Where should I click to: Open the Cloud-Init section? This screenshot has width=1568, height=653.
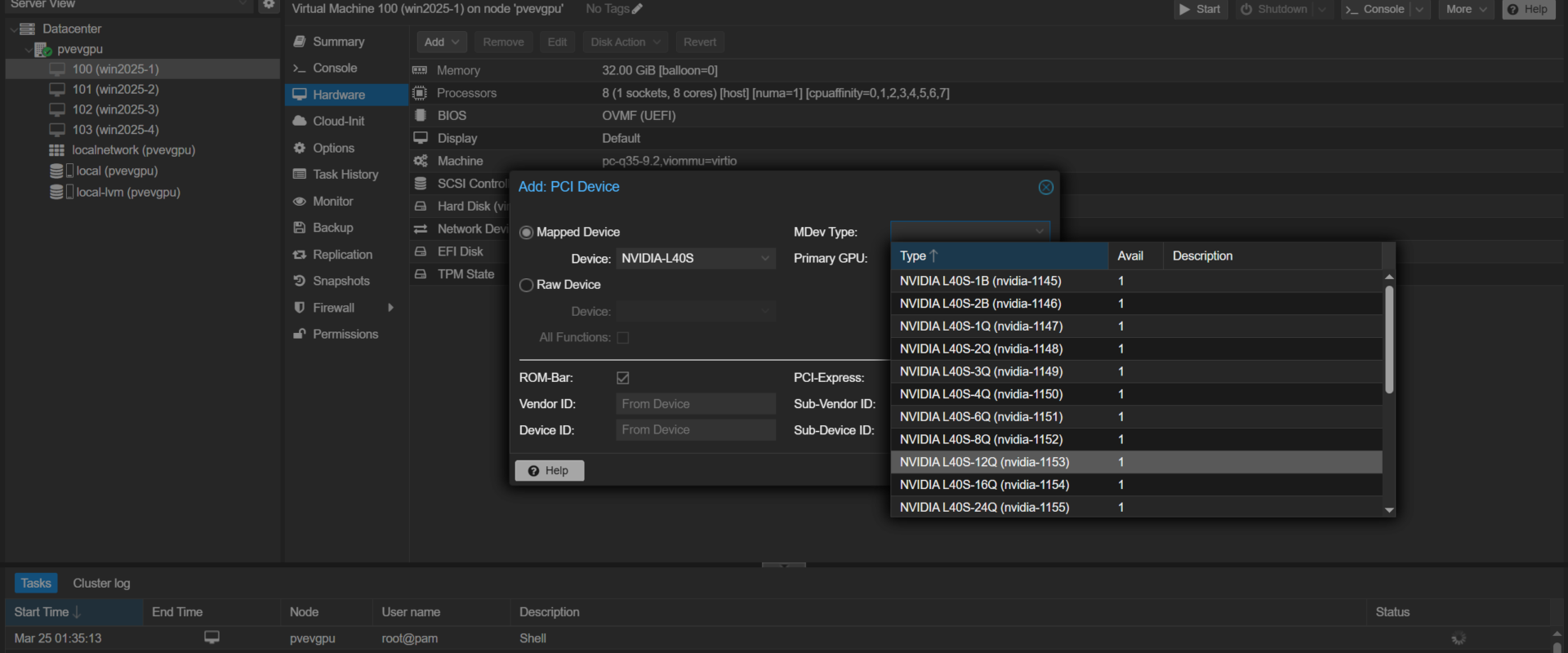346,121
